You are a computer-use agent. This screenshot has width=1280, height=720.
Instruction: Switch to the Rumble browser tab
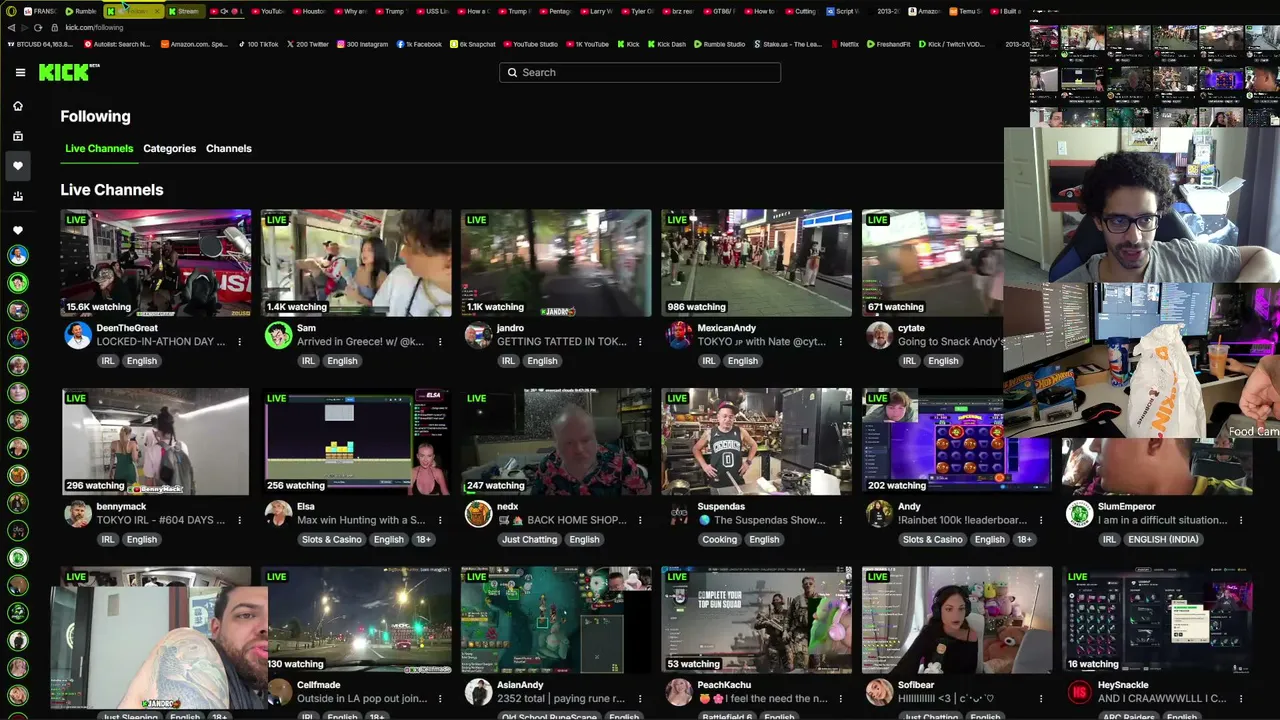point(81,11)
